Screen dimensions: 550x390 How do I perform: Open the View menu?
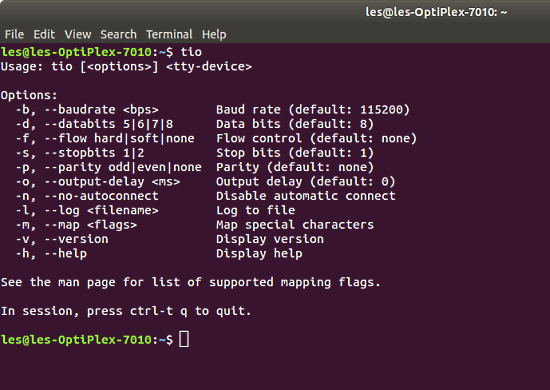pyautogui.click(x=78, y=34)
